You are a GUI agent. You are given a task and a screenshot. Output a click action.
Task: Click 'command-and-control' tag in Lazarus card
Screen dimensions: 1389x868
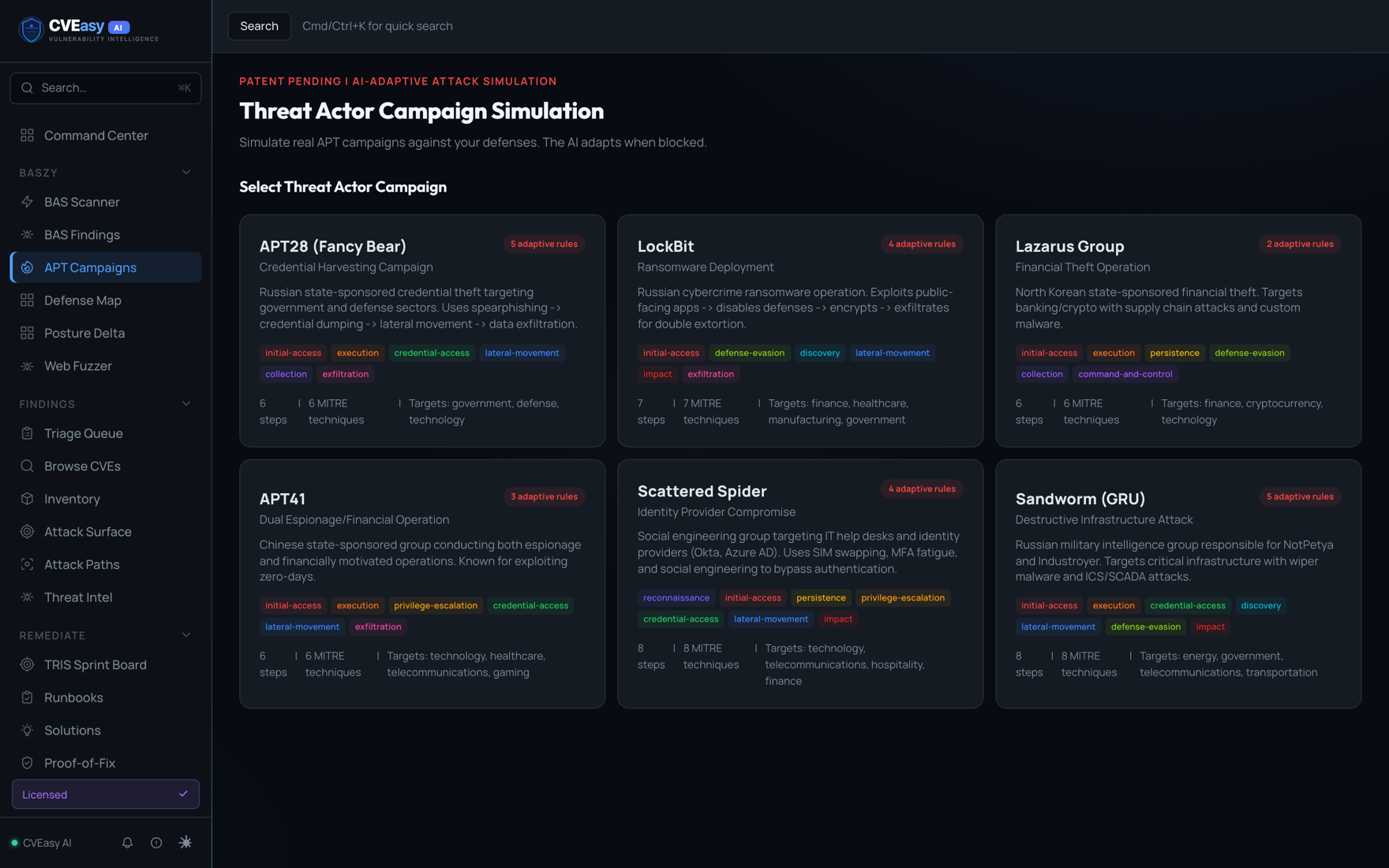pyautogui.click(x=1125, y=374)
